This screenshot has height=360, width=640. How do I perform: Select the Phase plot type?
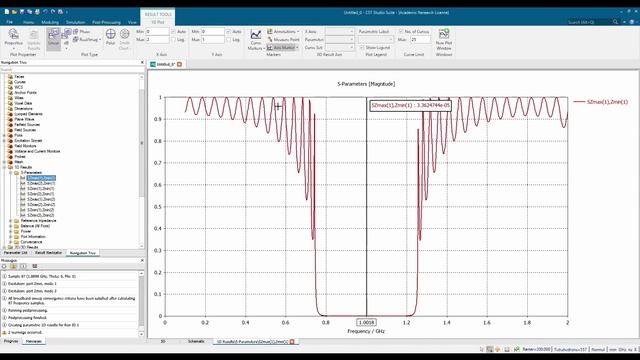coord(82,31)
